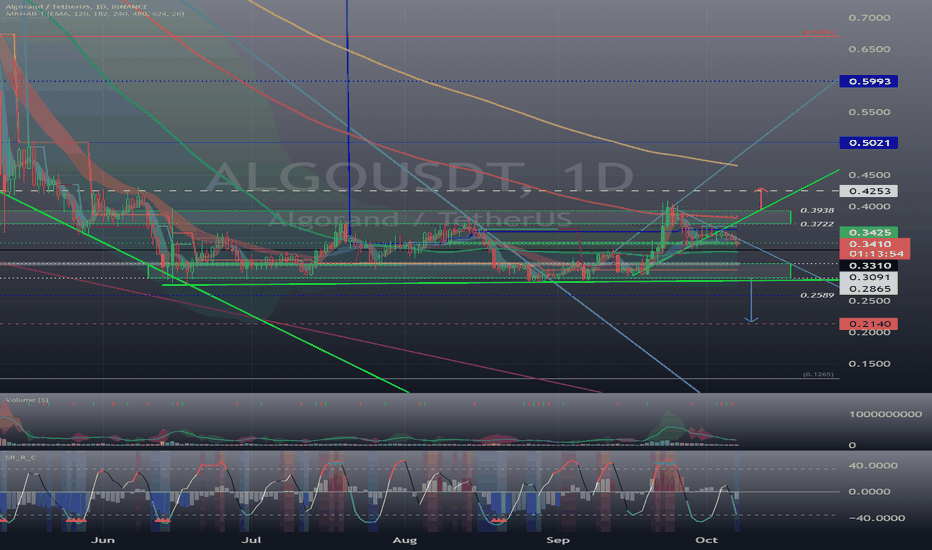This screenshot has height=550, width=932.
Task: Click the 0.5993 blue price tag
Action: 868,81
